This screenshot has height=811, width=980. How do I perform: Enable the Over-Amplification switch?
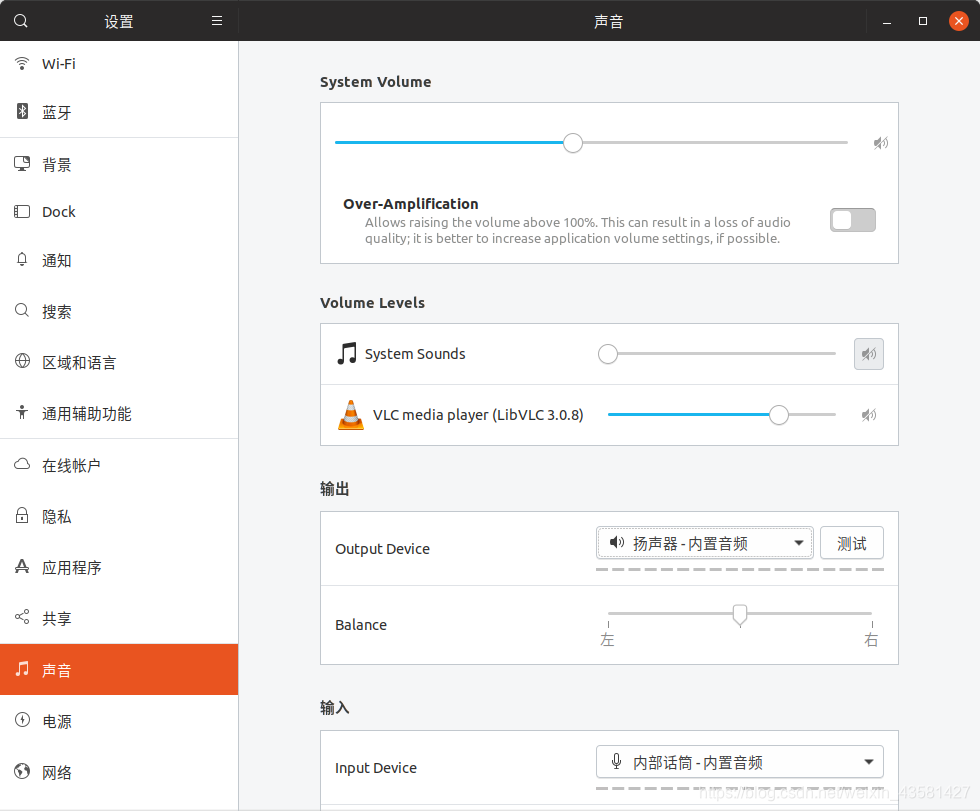[x=852, y=220]
